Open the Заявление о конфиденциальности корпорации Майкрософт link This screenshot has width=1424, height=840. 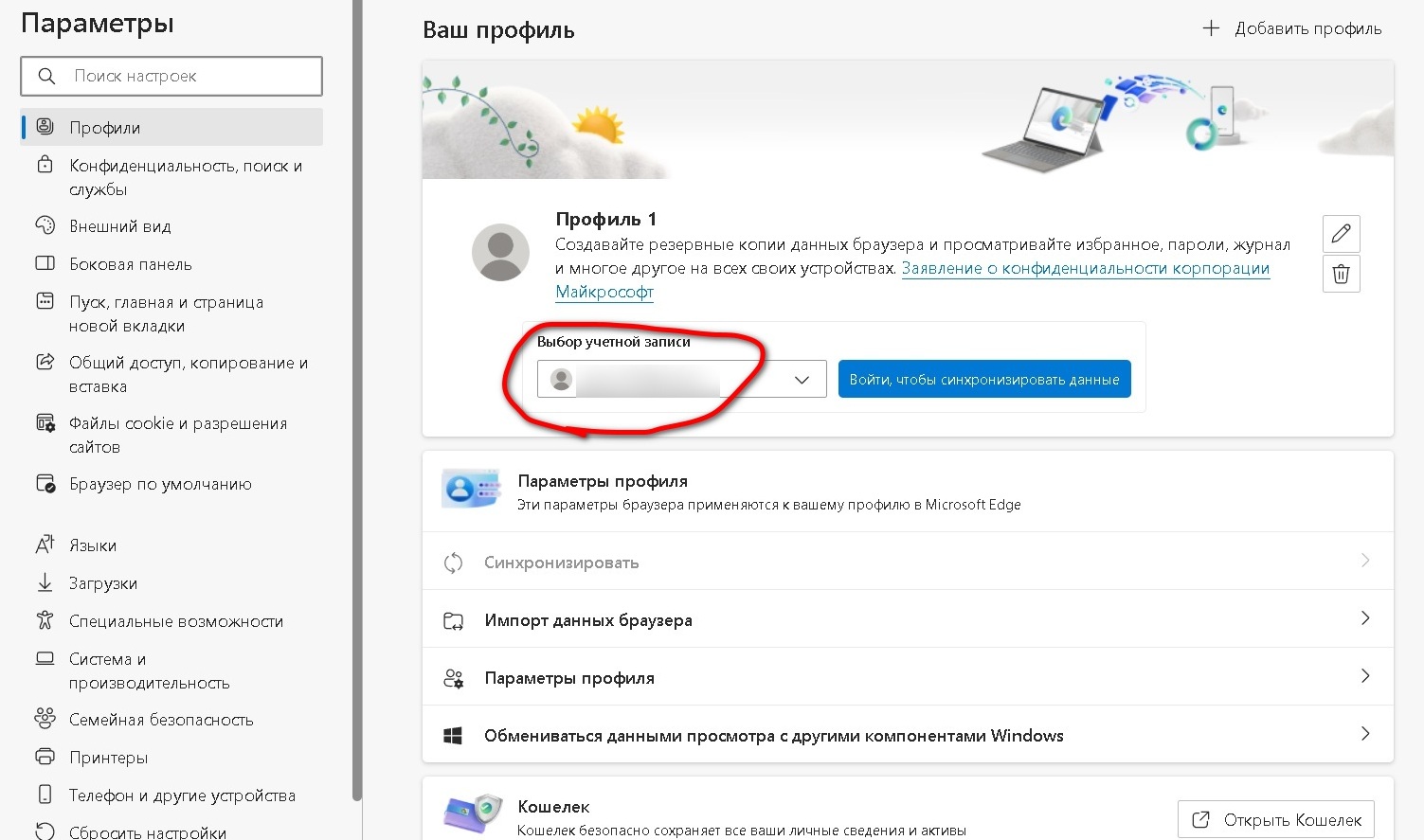pyautogui.click(x=1085, y=268)
